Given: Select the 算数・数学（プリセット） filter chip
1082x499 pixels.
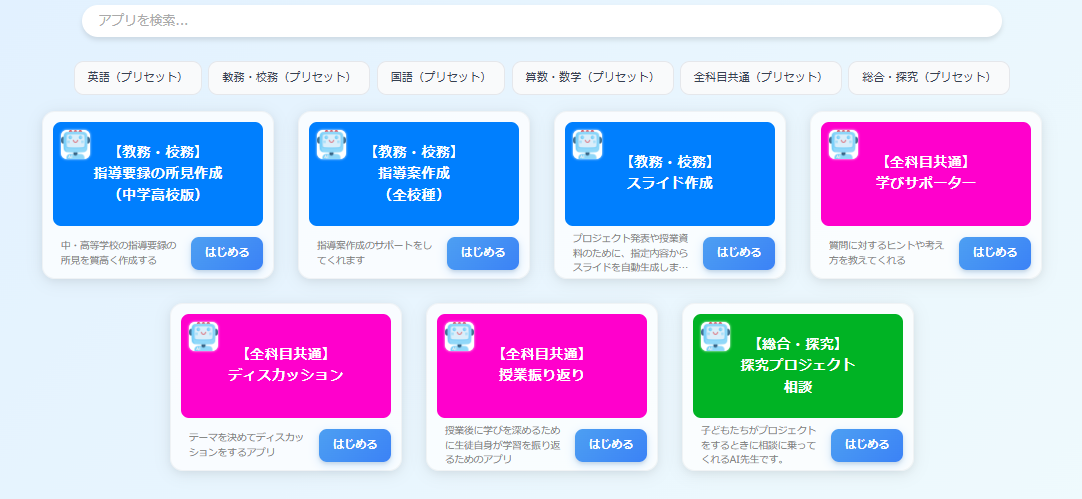Looking at the screenshot, I should [593, 78].
